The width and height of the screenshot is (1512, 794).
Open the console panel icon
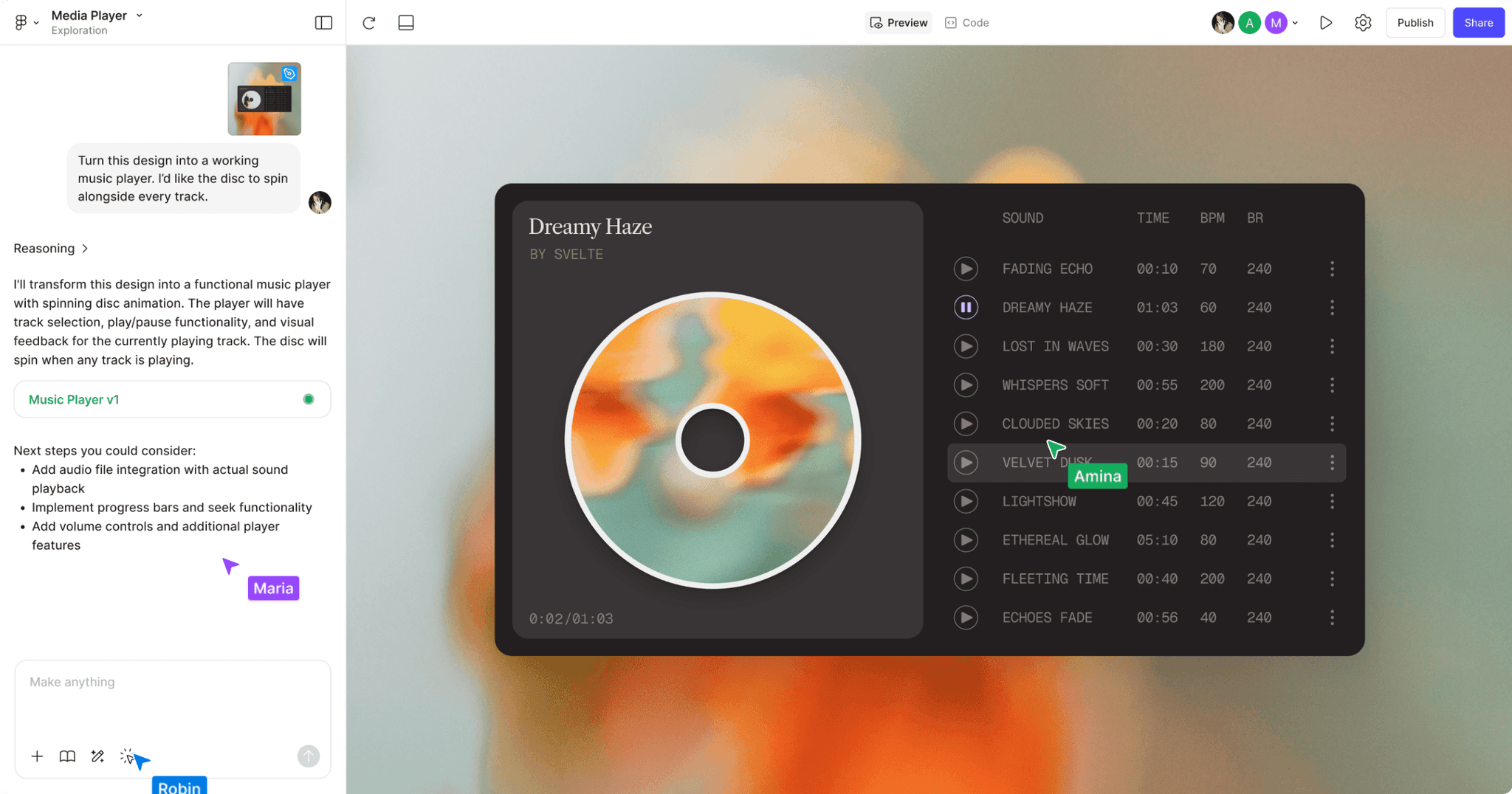[405, 22]
